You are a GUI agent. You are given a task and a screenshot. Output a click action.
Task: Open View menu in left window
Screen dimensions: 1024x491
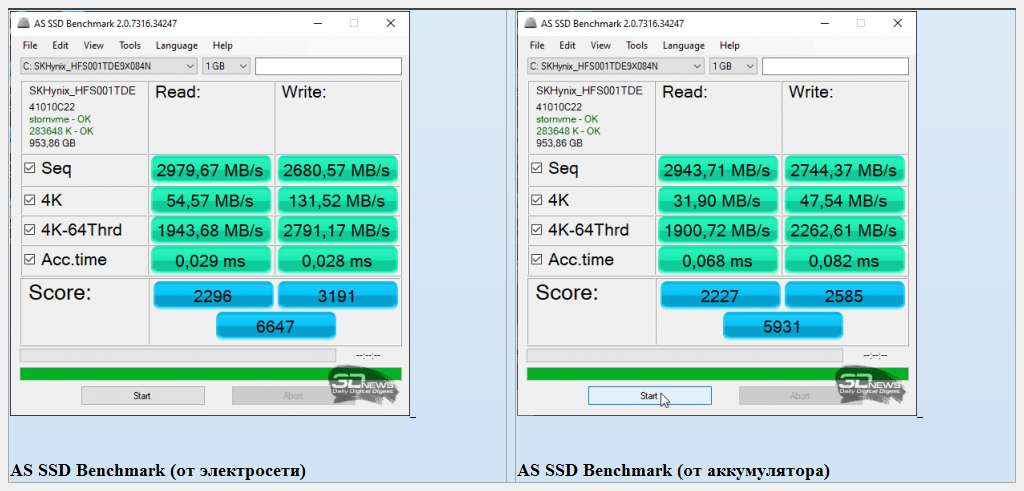click(93, 46)
